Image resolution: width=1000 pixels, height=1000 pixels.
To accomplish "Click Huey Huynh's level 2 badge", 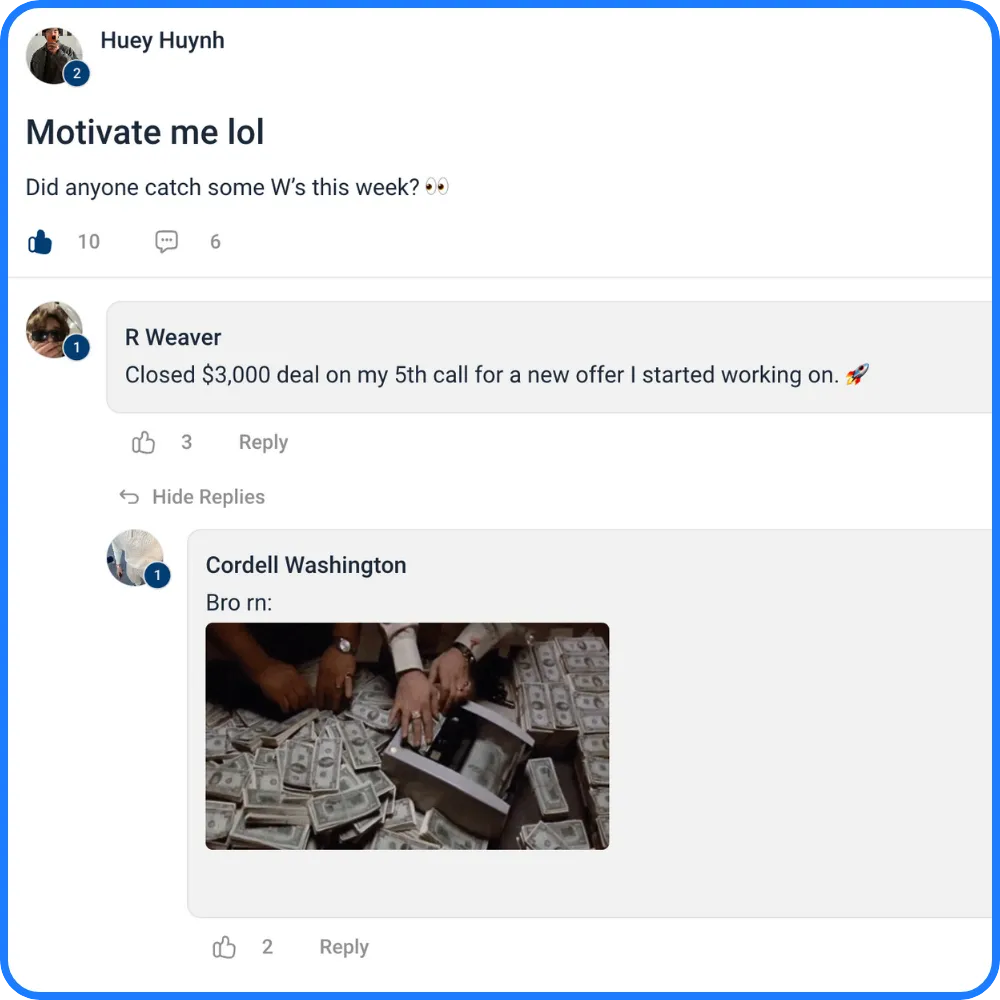I will pos(77,73).
